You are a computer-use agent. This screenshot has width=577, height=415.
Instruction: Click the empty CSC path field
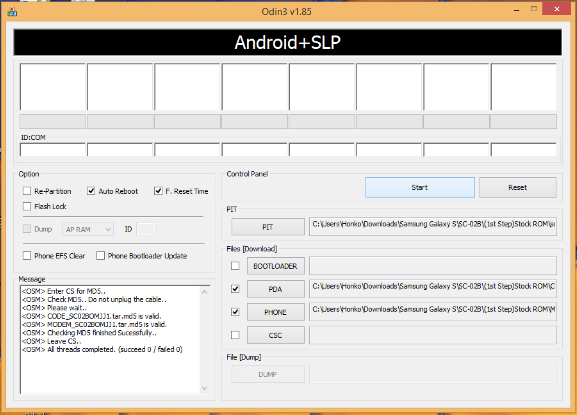[x=433, y=335]
